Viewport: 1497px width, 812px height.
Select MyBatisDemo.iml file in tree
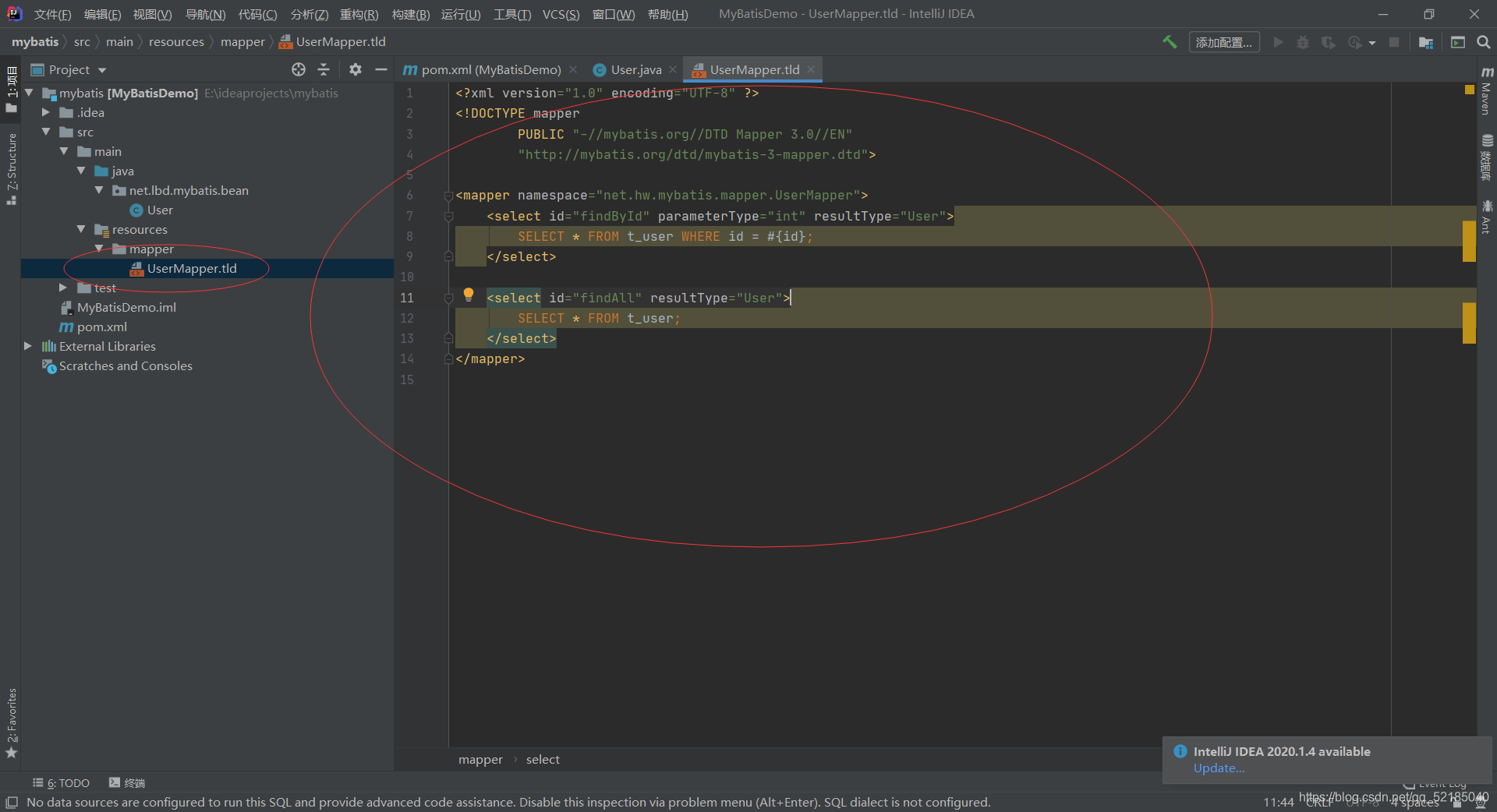[118, 307]
